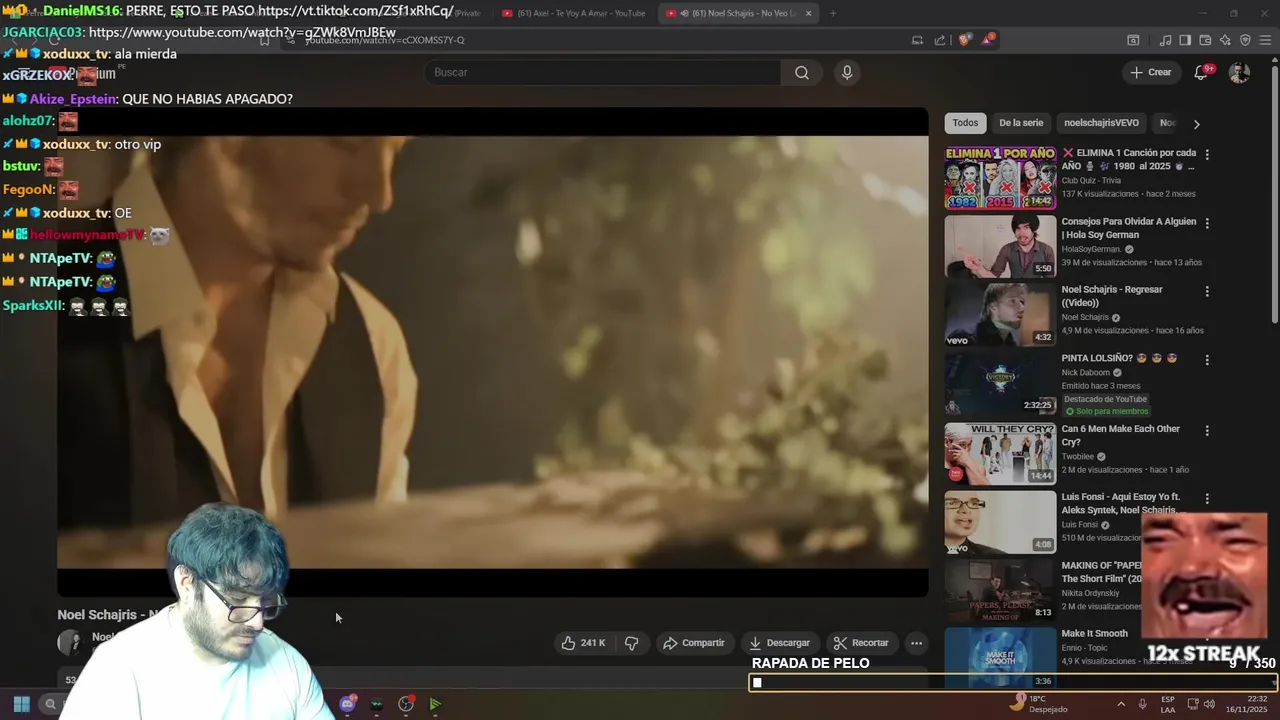Select the 'Todos' filter chip
Viewport: 1280px width, 720px height.
coord(965,123)
